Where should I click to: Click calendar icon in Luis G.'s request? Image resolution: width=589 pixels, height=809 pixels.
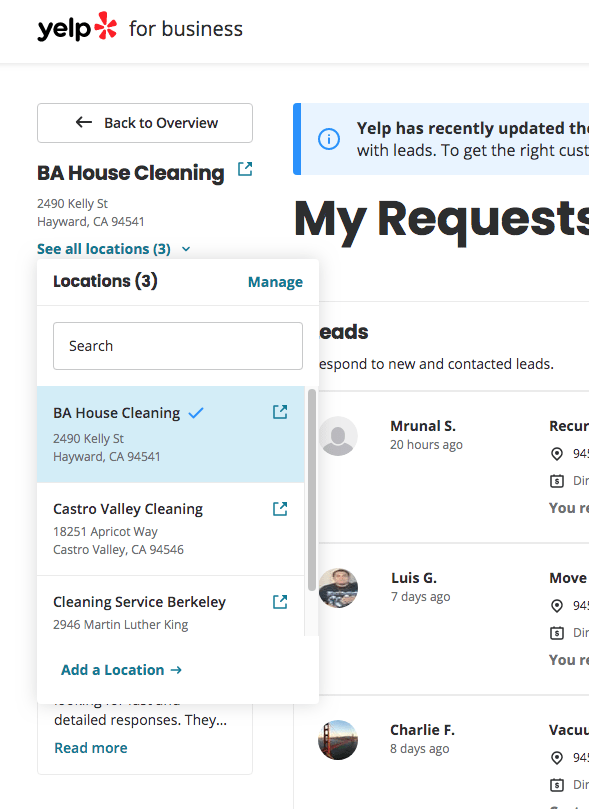(x=557, y=633)
